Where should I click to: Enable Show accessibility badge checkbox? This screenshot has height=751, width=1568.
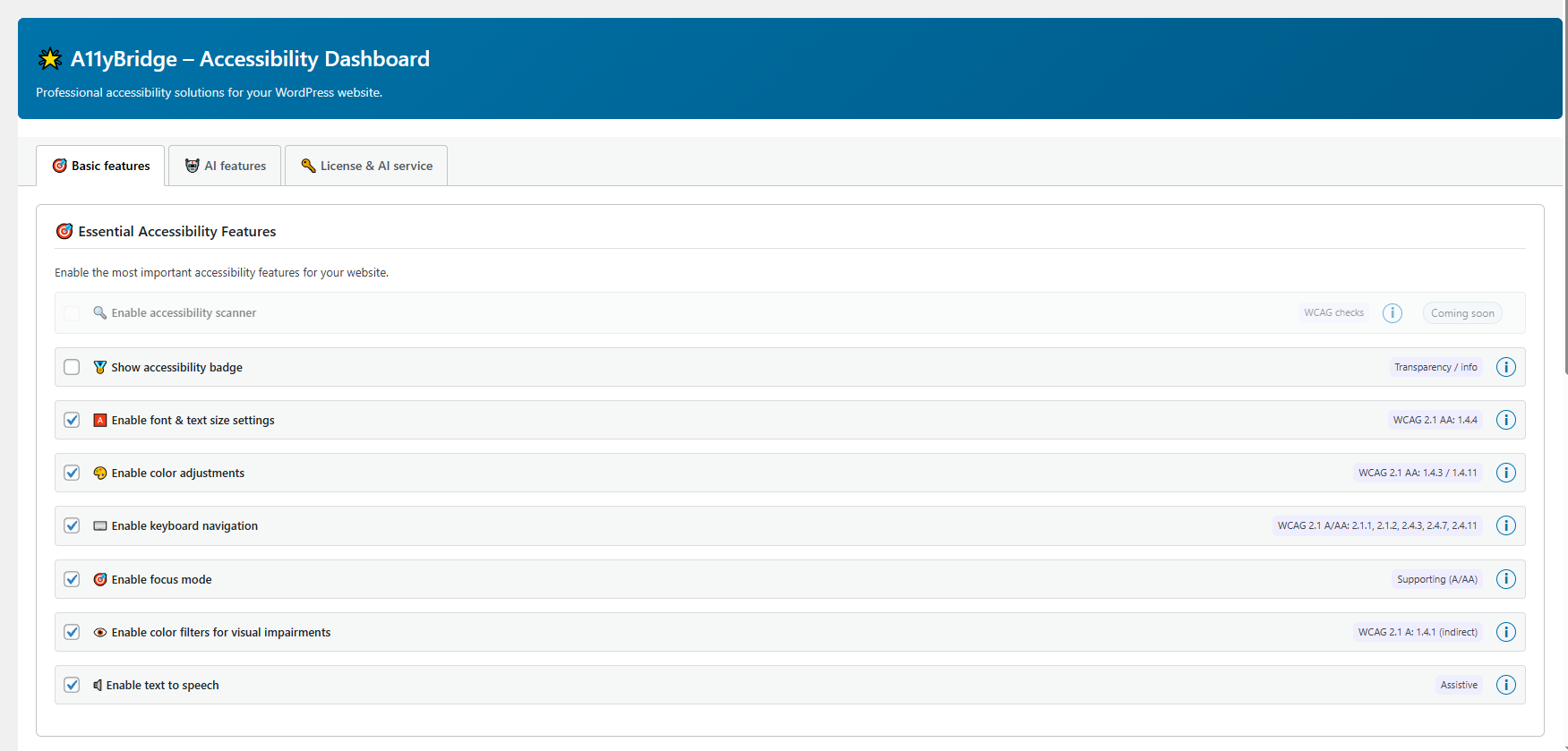tap(72, 367)
